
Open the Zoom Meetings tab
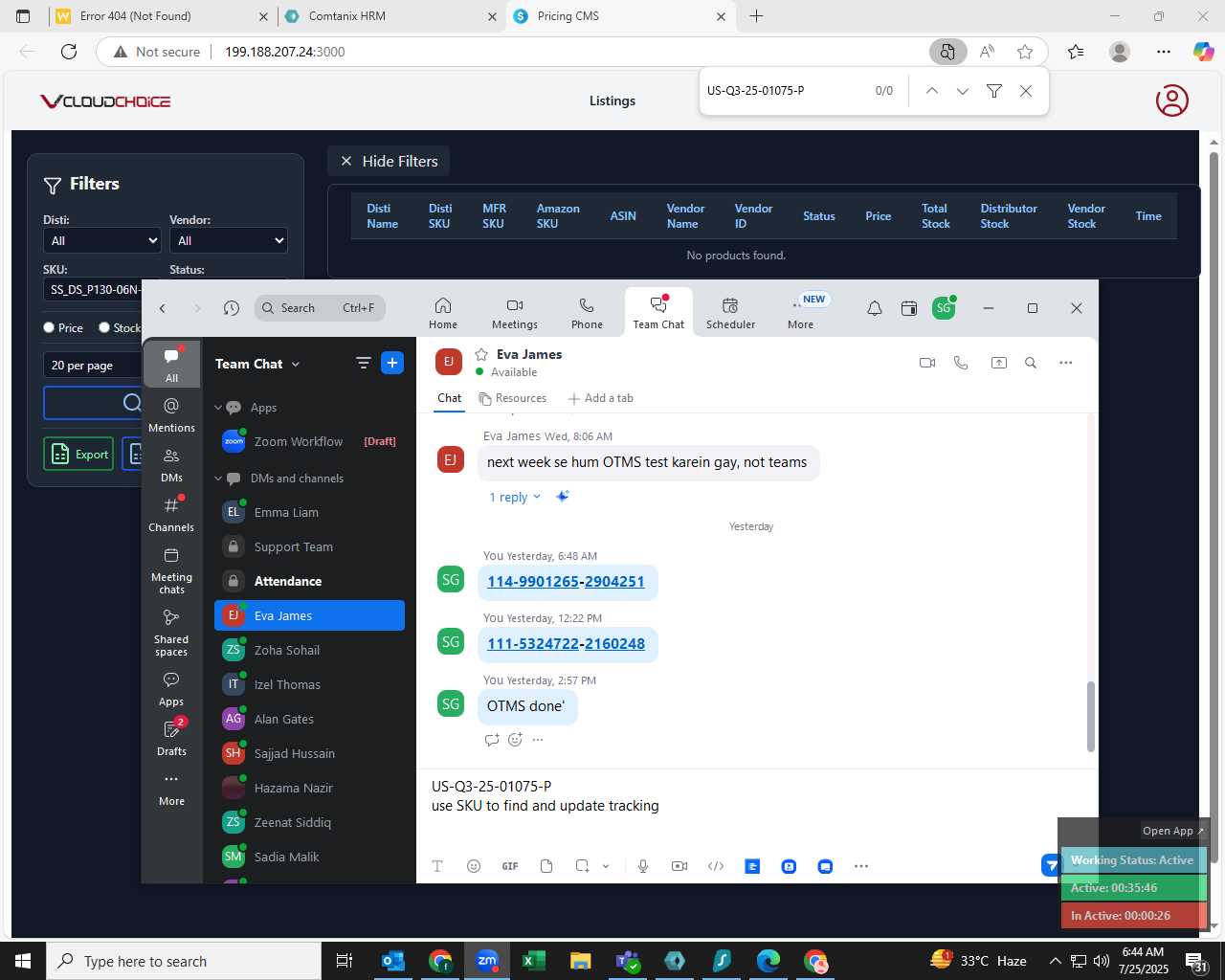pyautogui.click(x=515, y=313)
